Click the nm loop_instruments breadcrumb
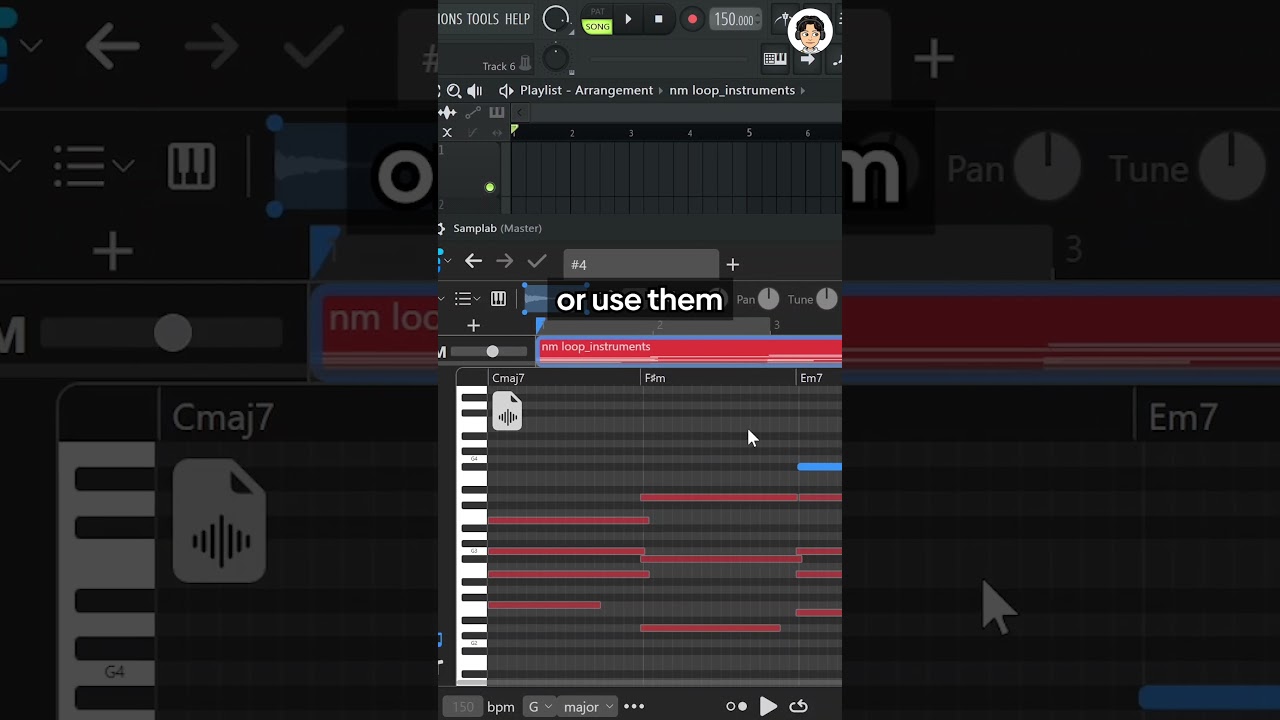The width and height of the screenshot is (1280, 720). [x=732, y=90]
